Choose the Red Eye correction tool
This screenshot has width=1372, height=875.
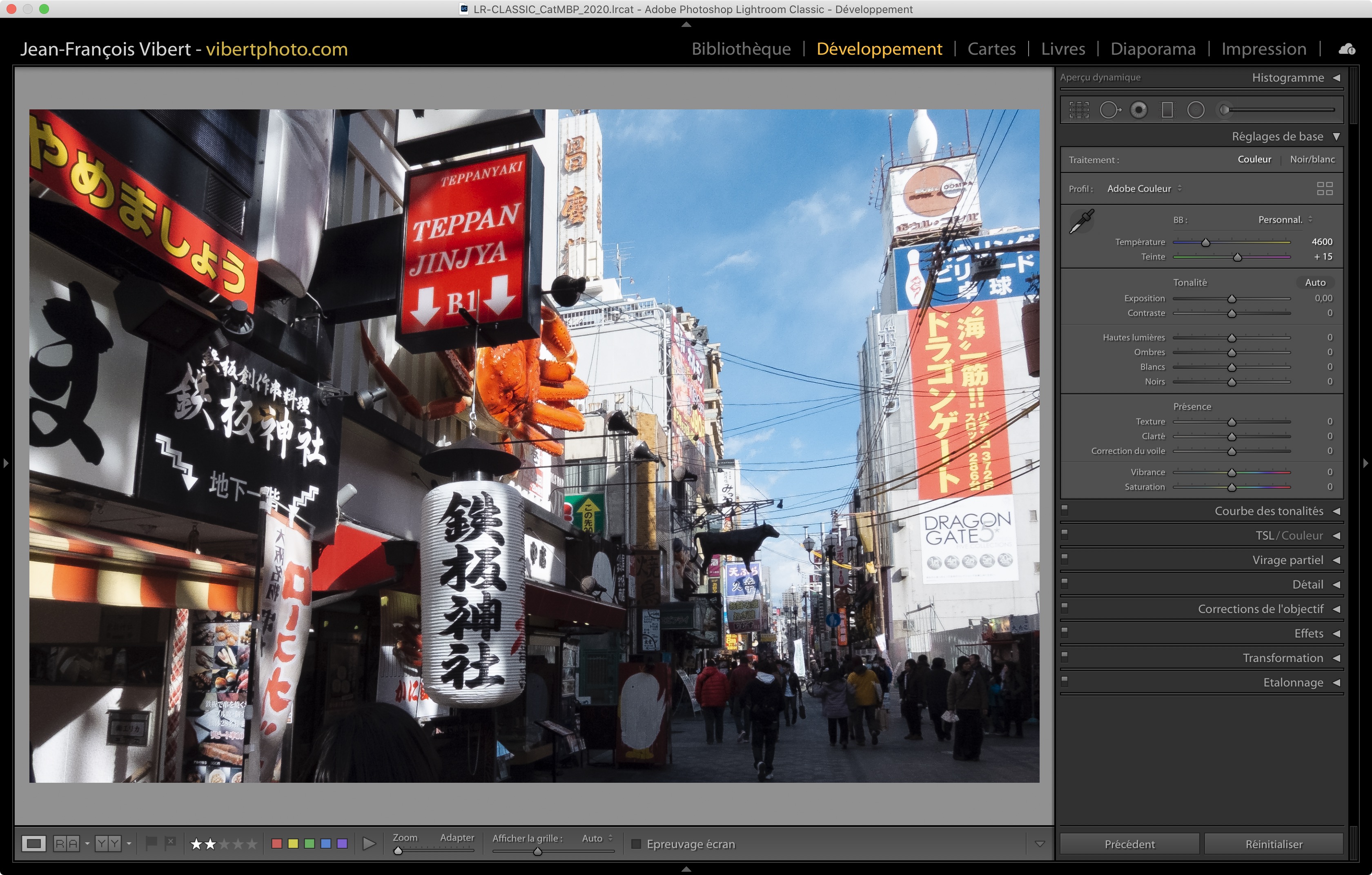coord(1138,110)
